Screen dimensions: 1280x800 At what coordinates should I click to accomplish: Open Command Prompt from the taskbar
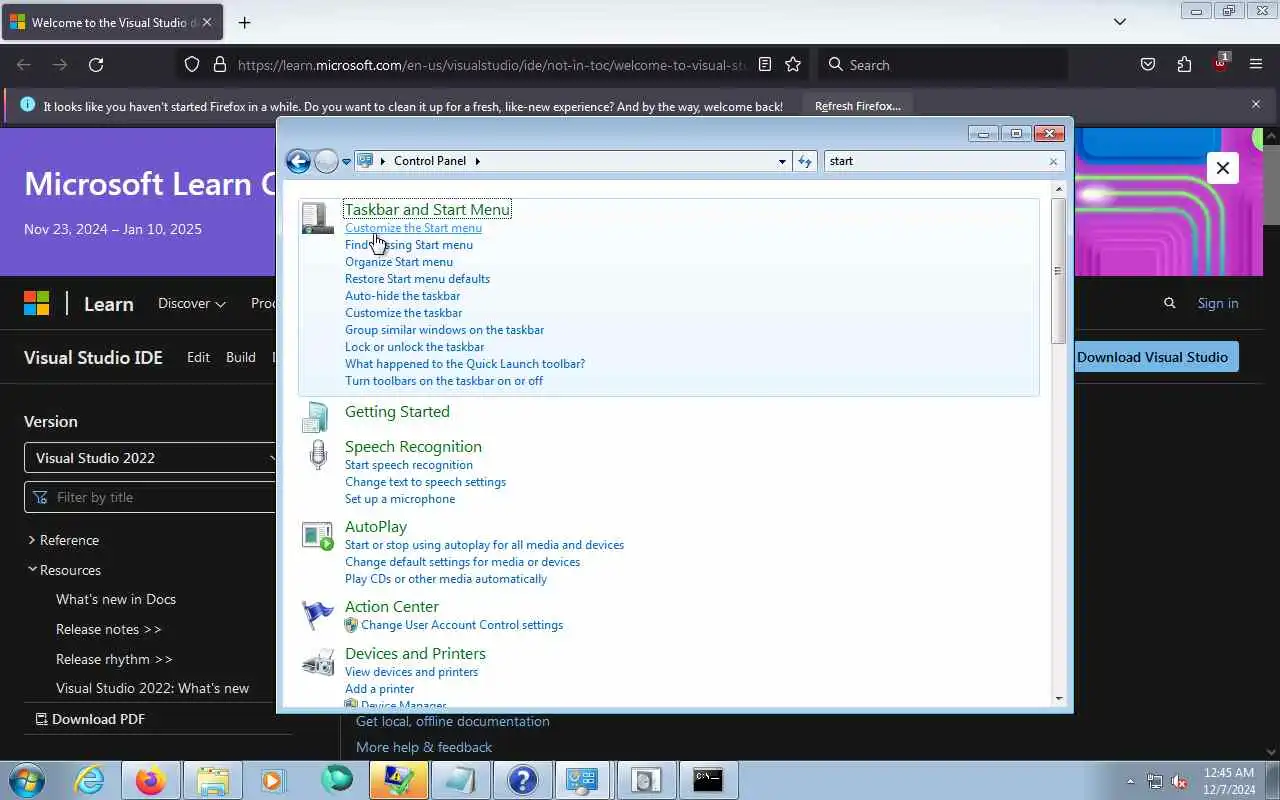click(708, 780)
